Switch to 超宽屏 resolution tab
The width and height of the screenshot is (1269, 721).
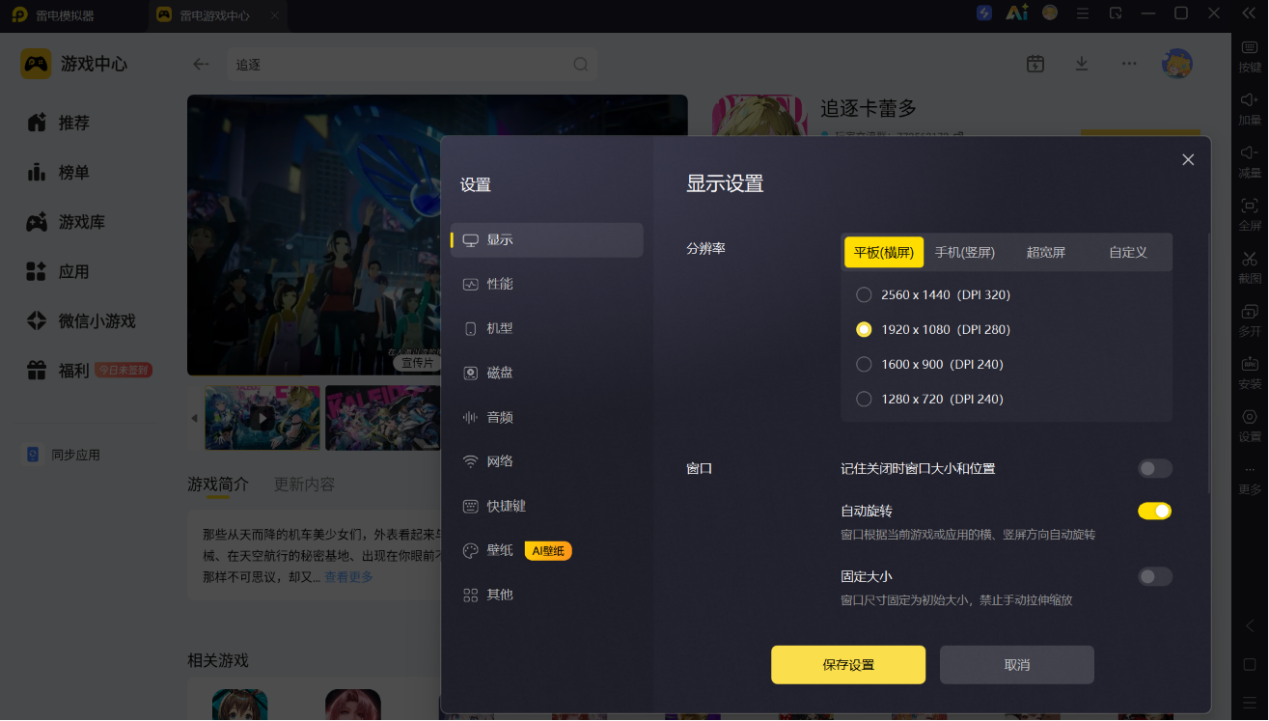coord(1046,252)
